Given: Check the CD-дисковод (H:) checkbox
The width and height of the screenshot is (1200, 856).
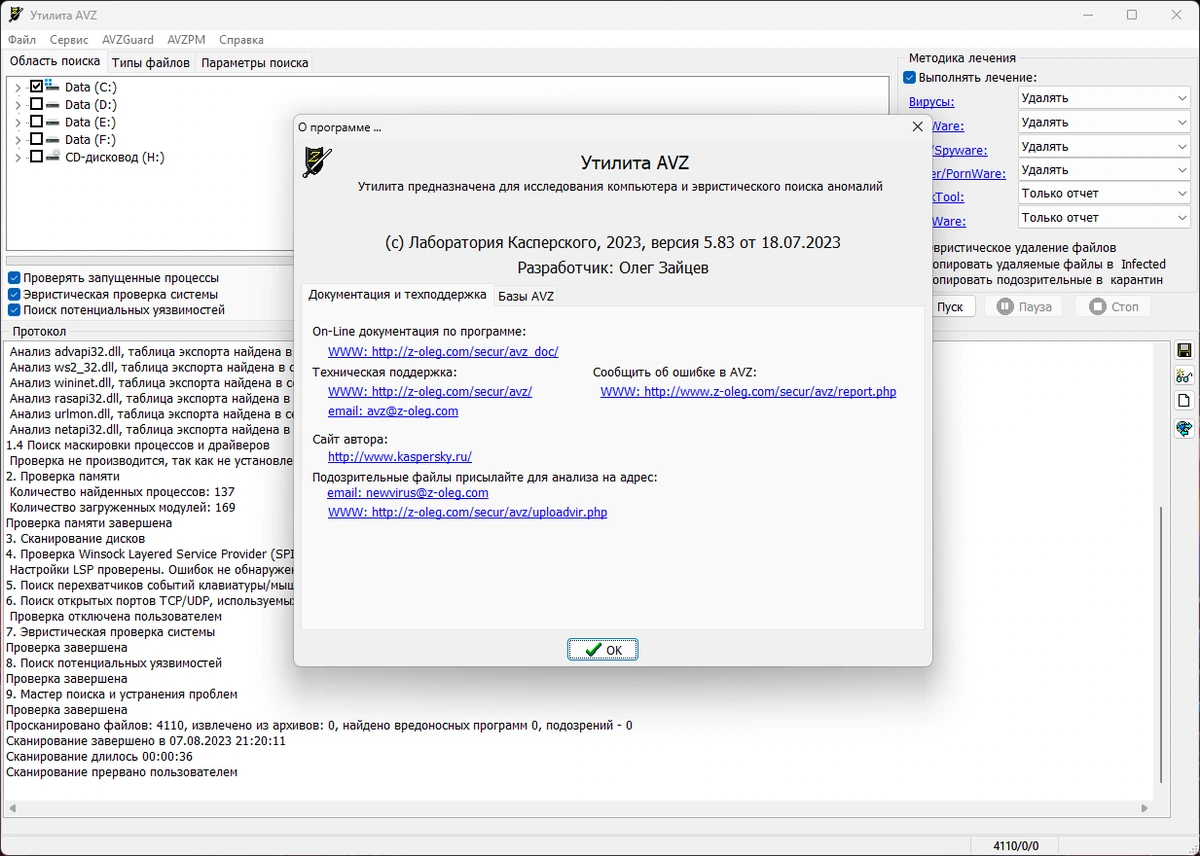Looking at the screenshot, I should pyautogui.click(x=37, y=157).
